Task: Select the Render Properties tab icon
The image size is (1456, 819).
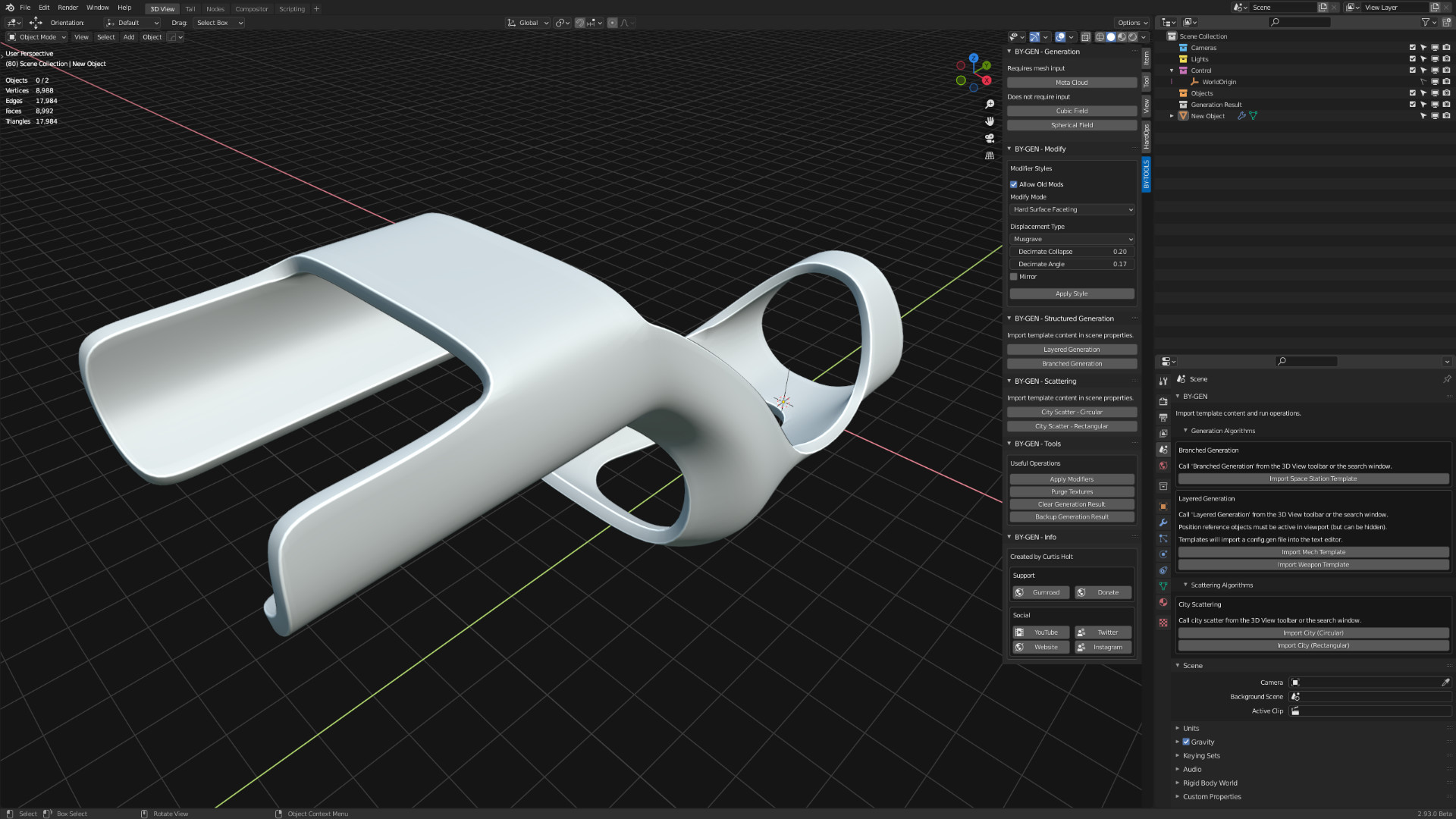Action: (x=1163, y=400)
